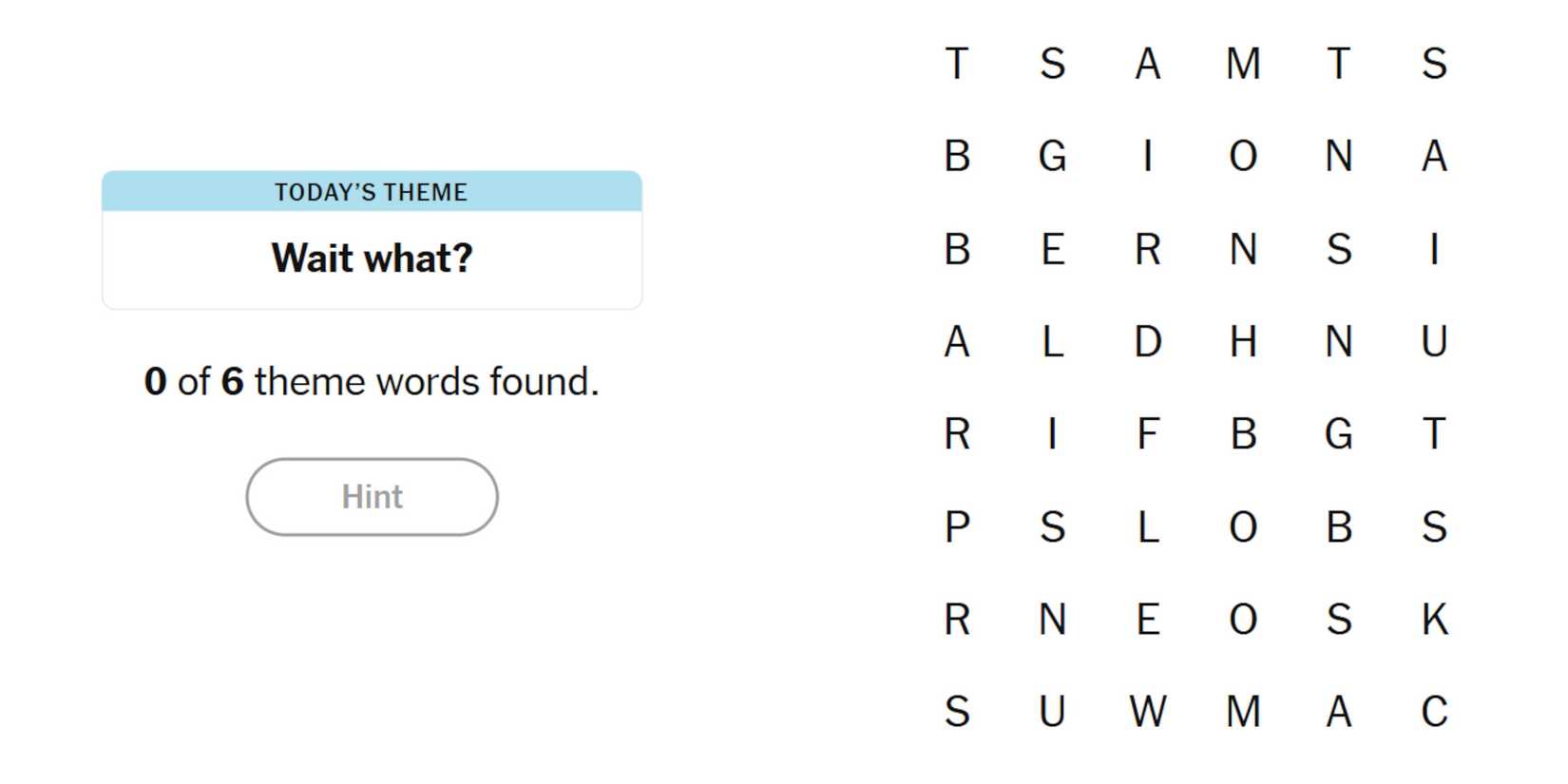Tap the letter K in the grid
This screenshot has height=784, width=1568.
point(1434,620)
